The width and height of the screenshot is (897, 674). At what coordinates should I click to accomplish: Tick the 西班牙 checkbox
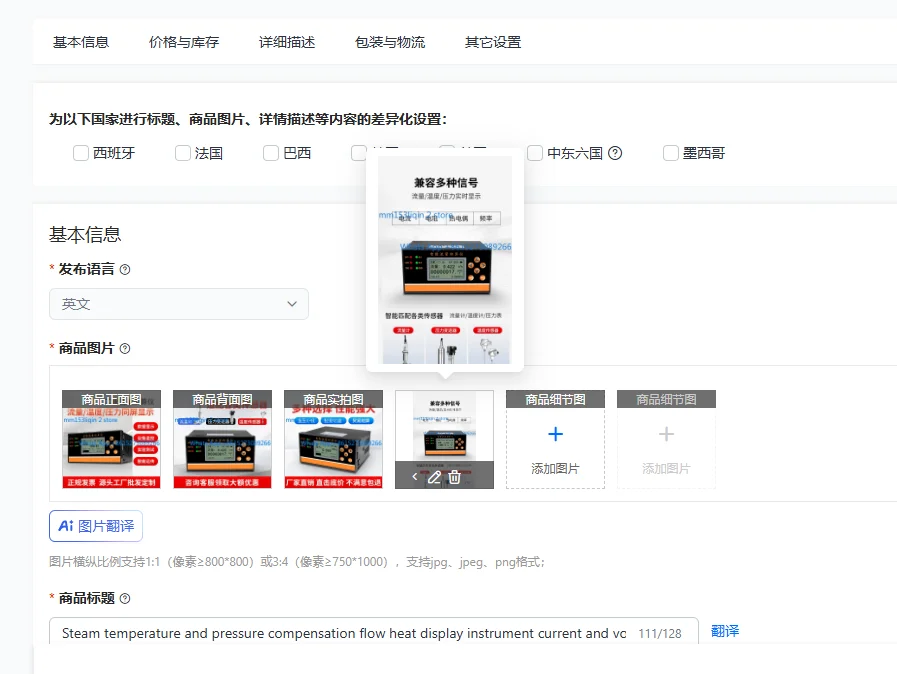(x=81, y=153)
